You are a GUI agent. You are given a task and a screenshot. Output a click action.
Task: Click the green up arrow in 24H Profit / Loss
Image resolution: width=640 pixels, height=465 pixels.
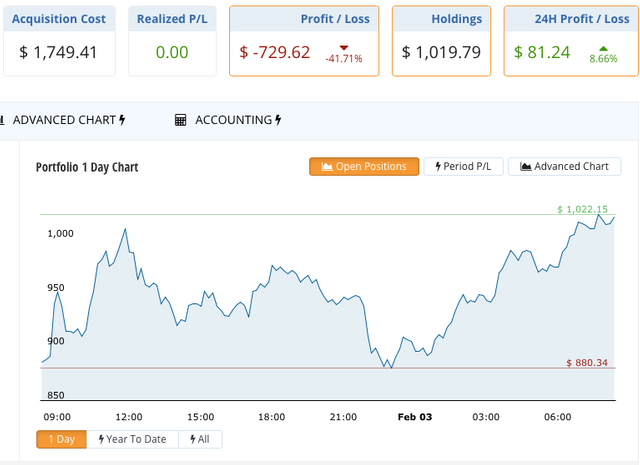point(603,47)
